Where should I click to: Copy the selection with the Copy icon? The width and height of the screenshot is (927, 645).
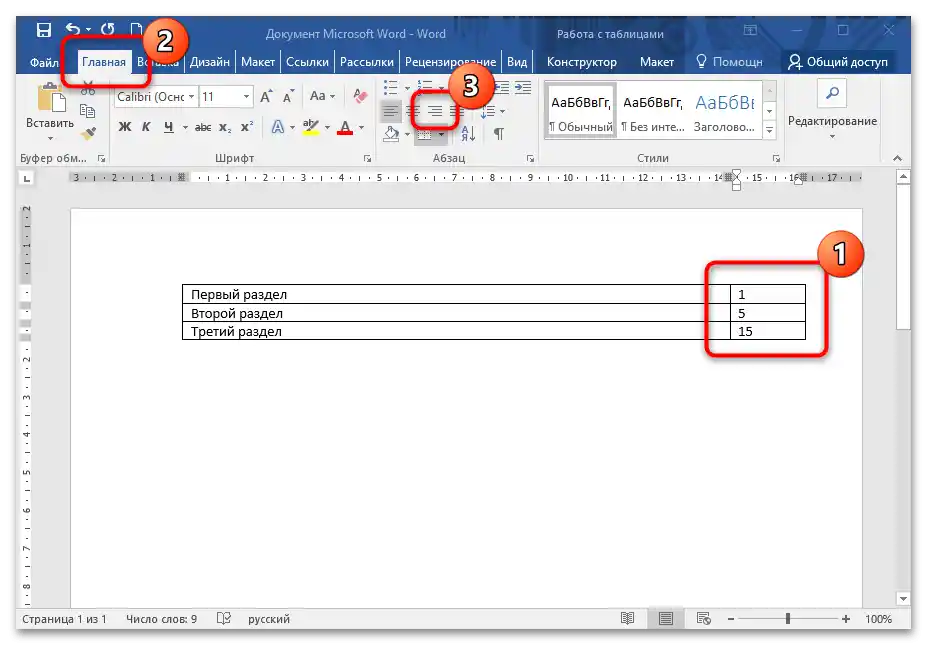pos(87,111)
